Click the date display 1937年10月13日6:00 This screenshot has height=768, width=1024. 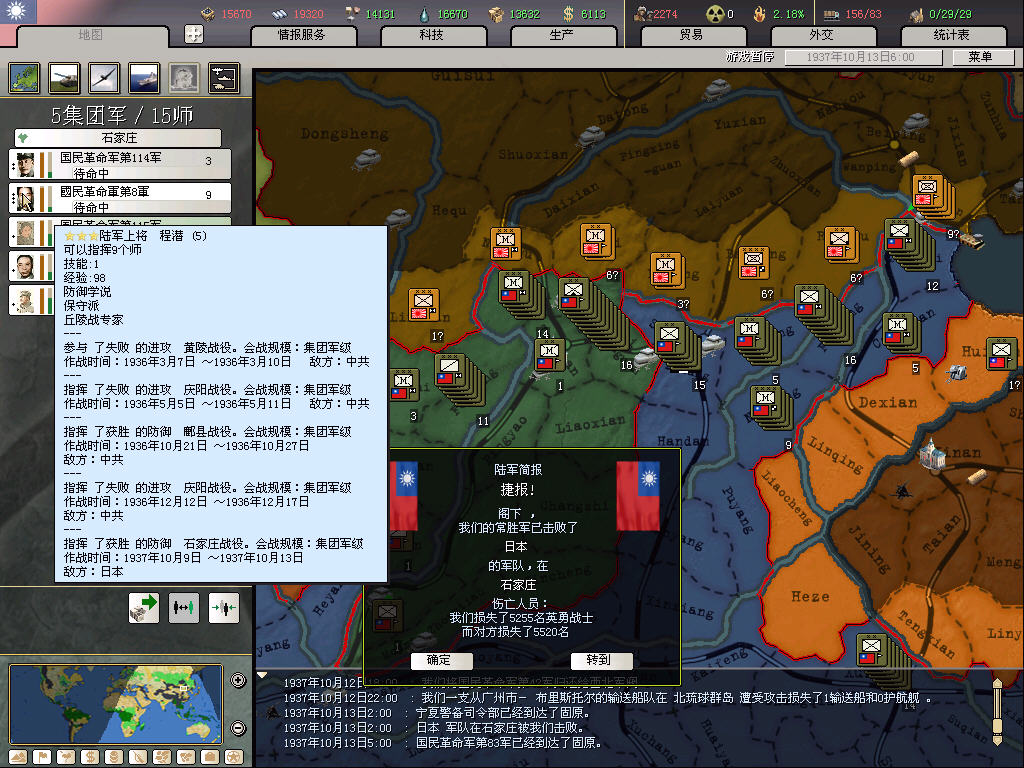coord(863,57)
